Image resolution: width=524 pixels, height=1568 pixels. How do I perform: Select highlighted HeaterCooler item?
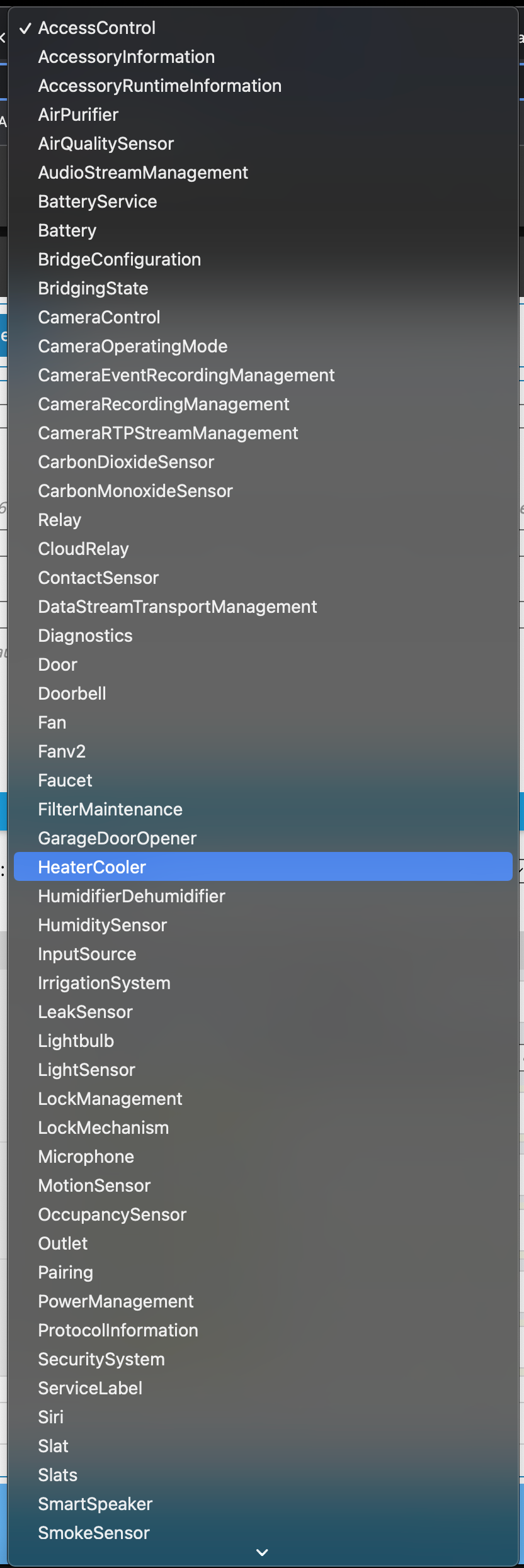click(92, 867)
